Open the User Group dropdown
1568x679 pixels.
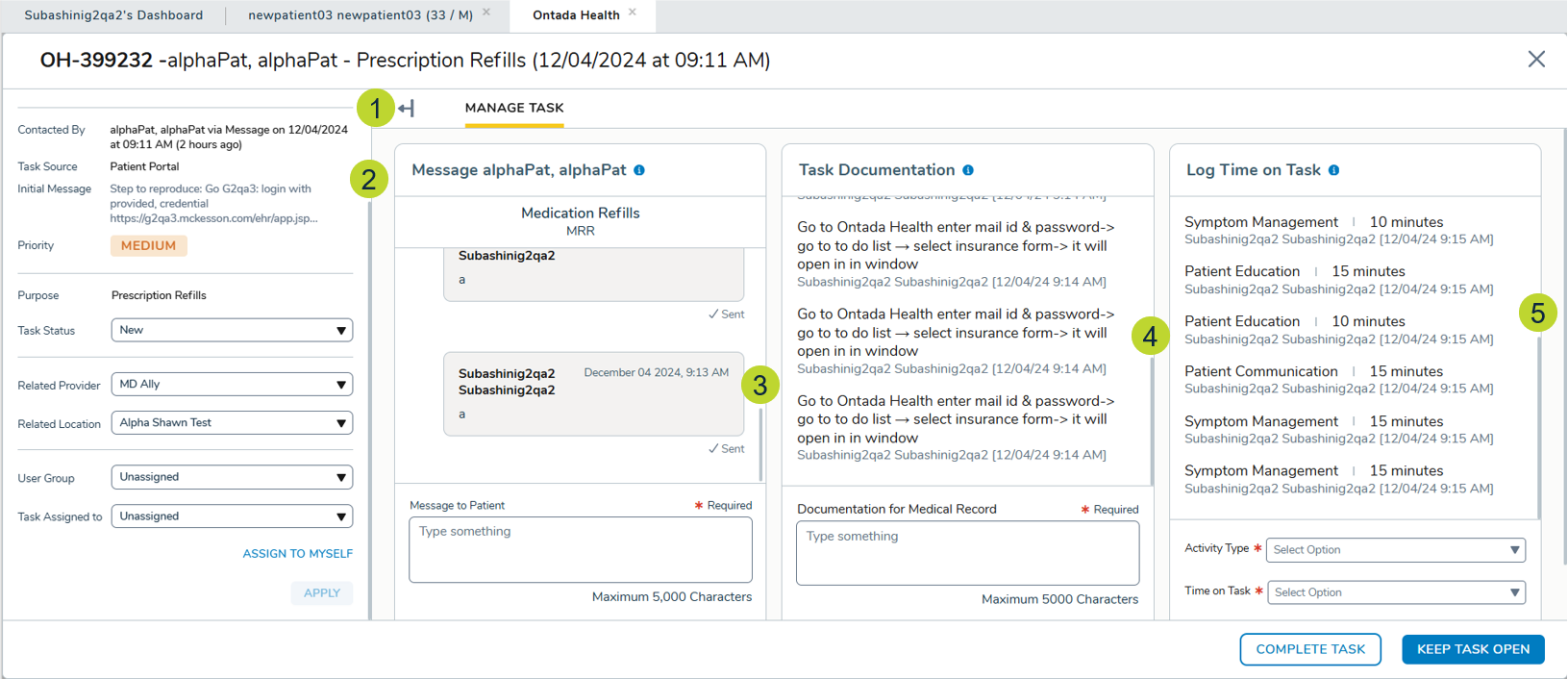pyautogui.click(x=232, y=477)
